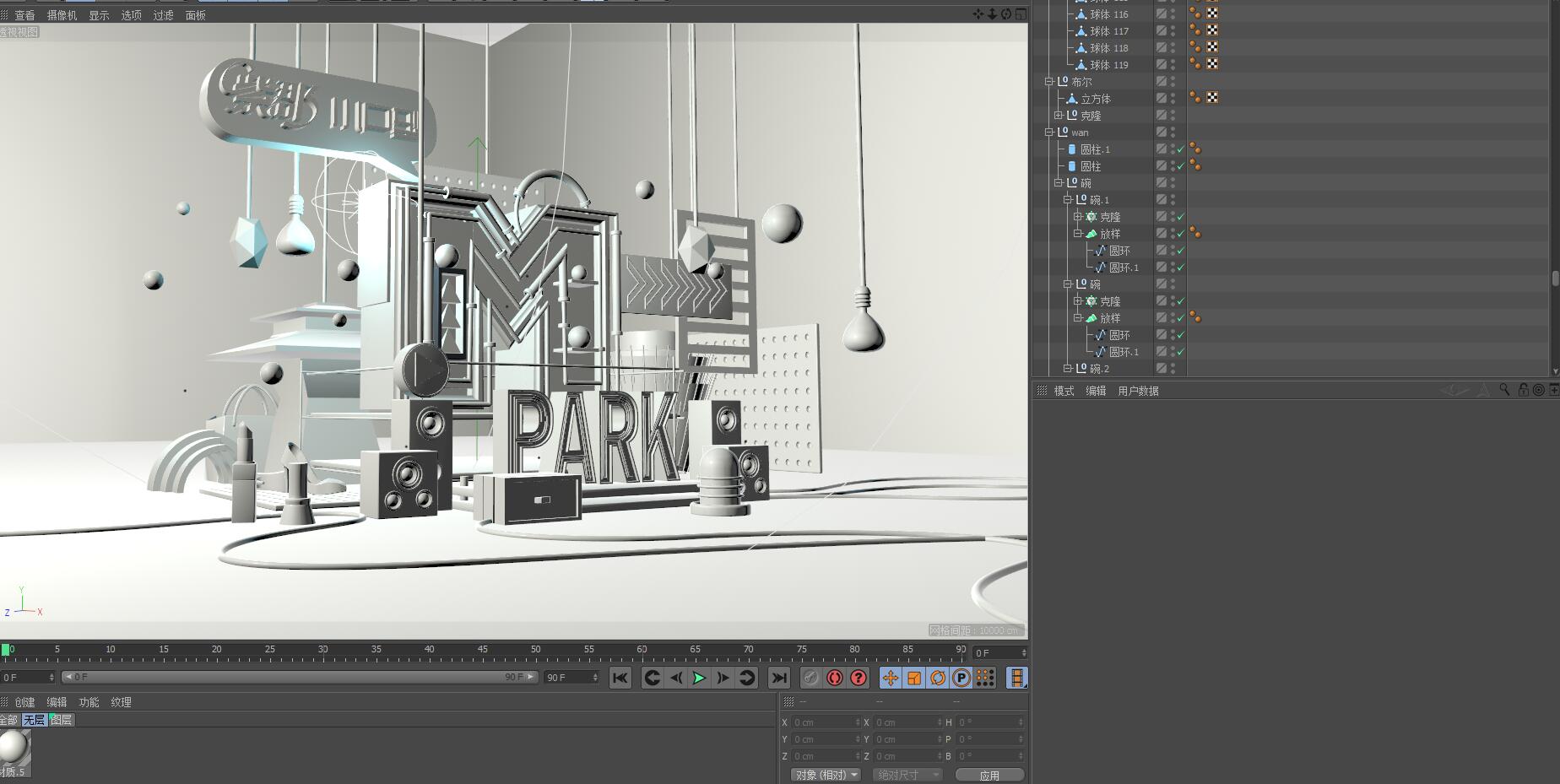1560x784 pixels.
Task: Click the viewport rotate-camera icon
Action: click(x=1006, y=14)
